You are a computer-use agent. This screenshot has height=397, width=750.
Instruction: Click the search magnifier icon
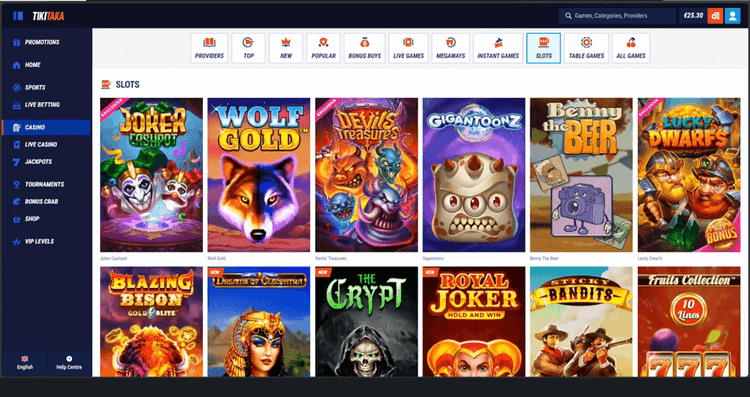(568, 16)
